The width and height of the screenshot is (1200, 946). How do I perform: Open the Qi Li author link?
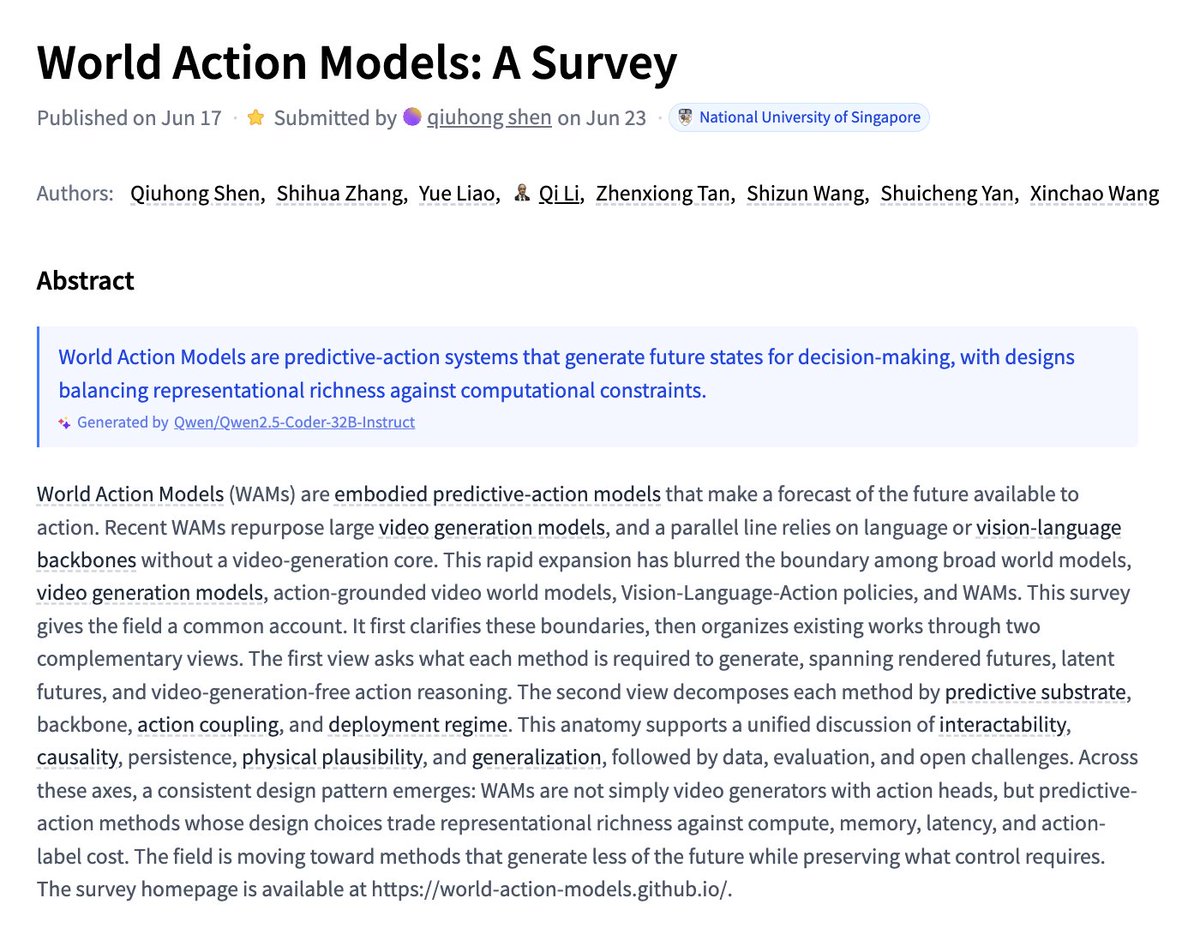tap(560, 194)
